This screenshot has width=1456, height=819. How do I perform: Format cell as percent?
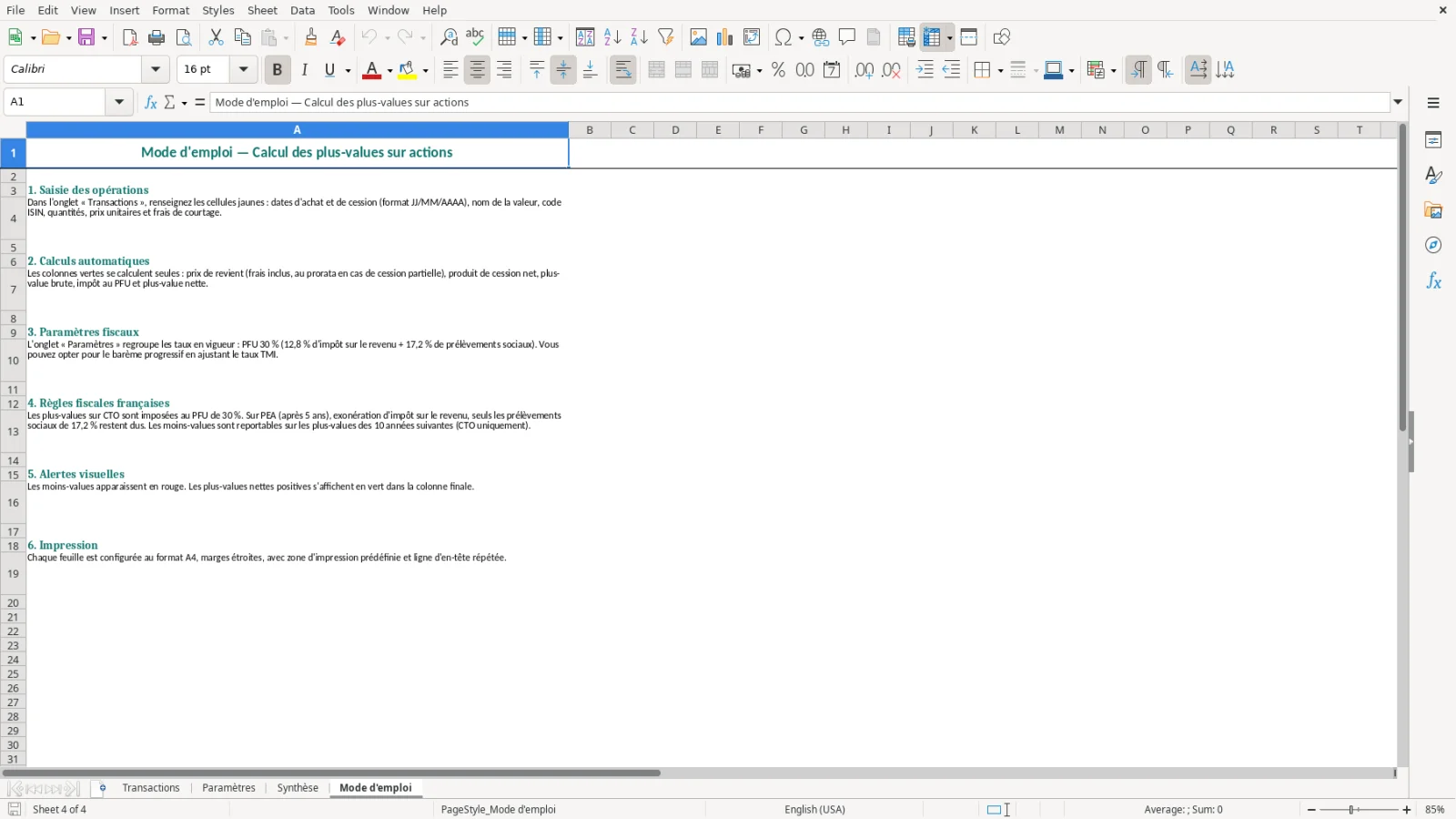778,70
